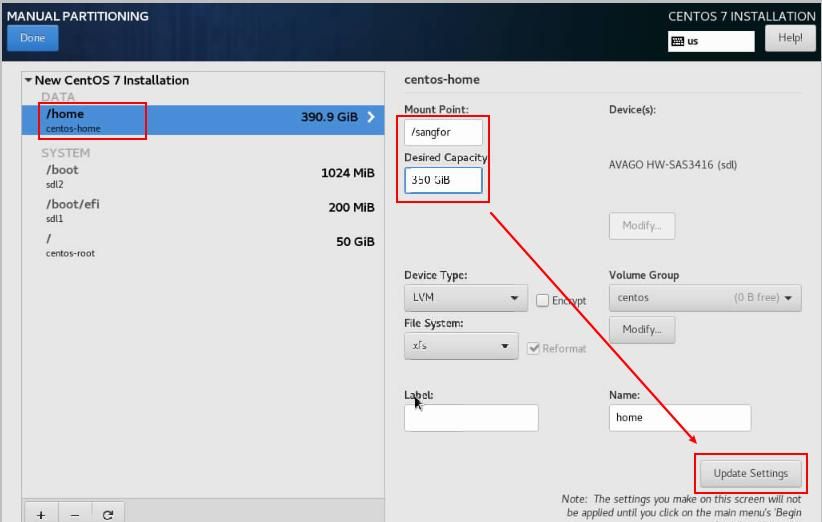Click the Modify button under Volume Group
Viewport: 822px width, 522px height.
641,329
